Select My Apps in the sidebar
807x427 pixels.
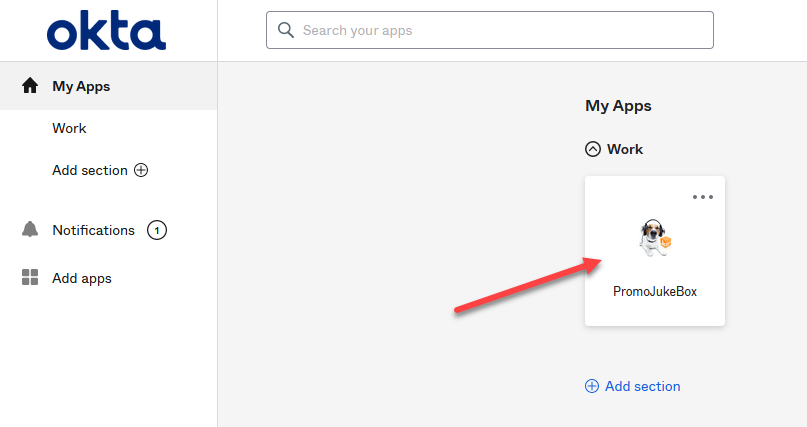[81, 86]
